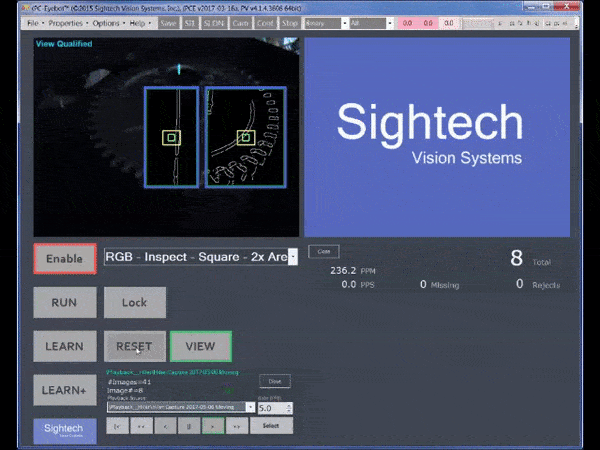This screenshot has height=450, width=600.
Task: Toggle the VIEW button
Action: (x=201, y=346)
